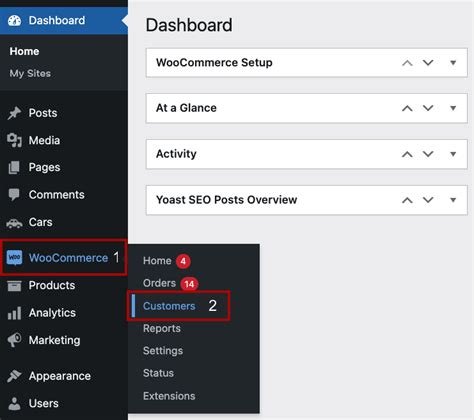Open Settings in the WooCommerce submenu
The height and width of the screenshot is (420, 474).
pyautogui.click(x=163, y=351)
